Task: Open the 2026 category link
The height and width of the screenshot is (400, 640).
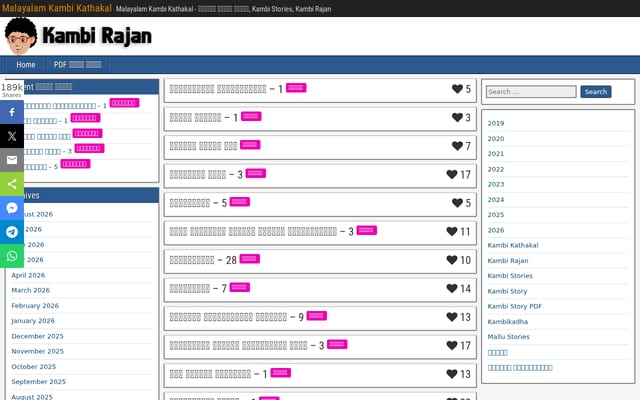Action: click(496, 230)
